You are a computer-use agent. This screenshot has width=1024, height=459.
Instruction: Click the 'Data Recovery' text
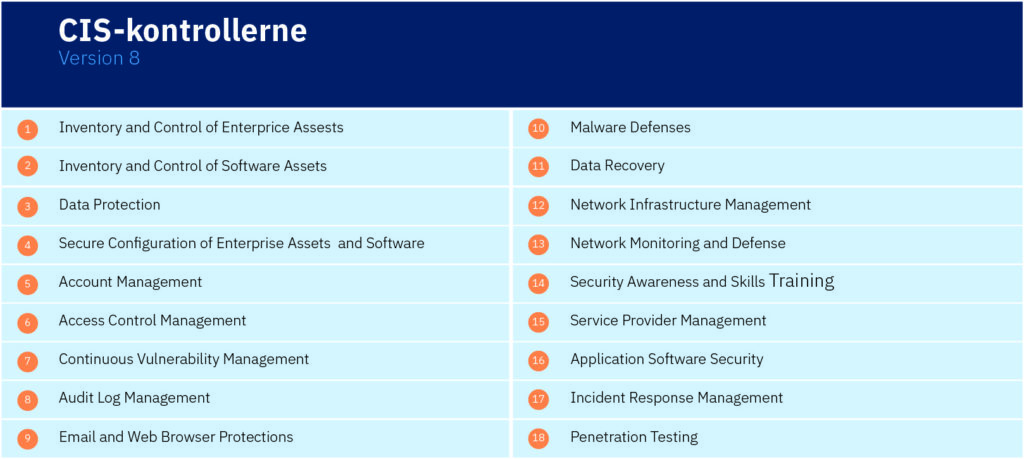click(x=617, y=166)
